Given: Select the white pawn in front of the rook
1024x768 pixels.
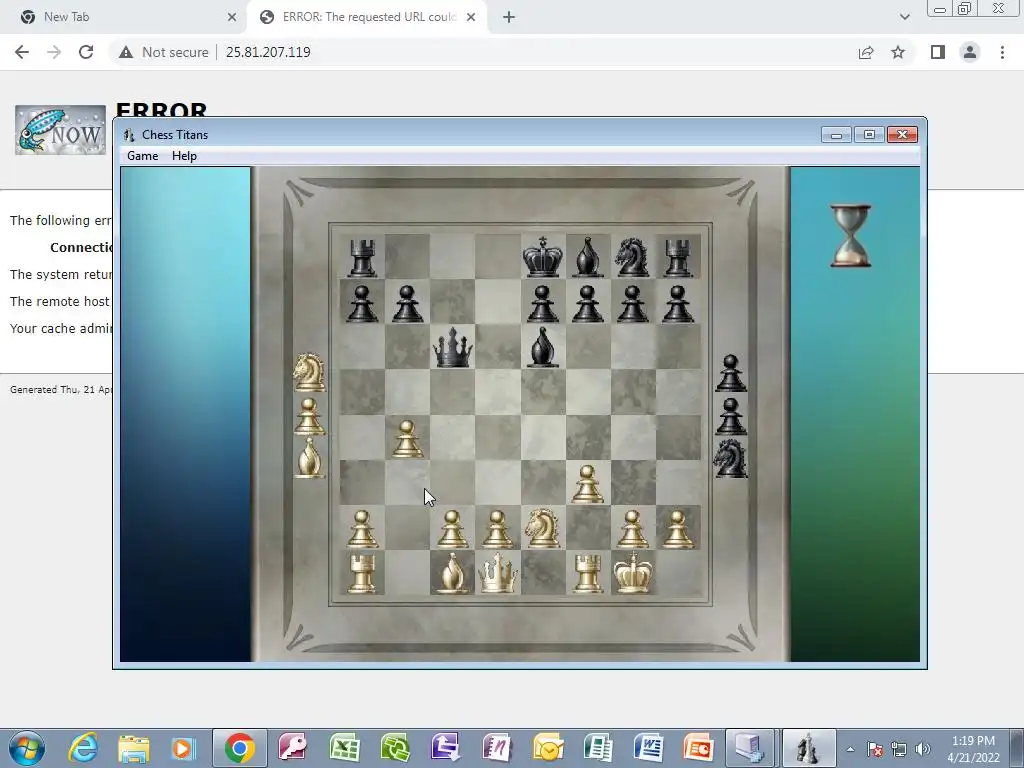Looking at the screenshot, I should click(588, 484).
